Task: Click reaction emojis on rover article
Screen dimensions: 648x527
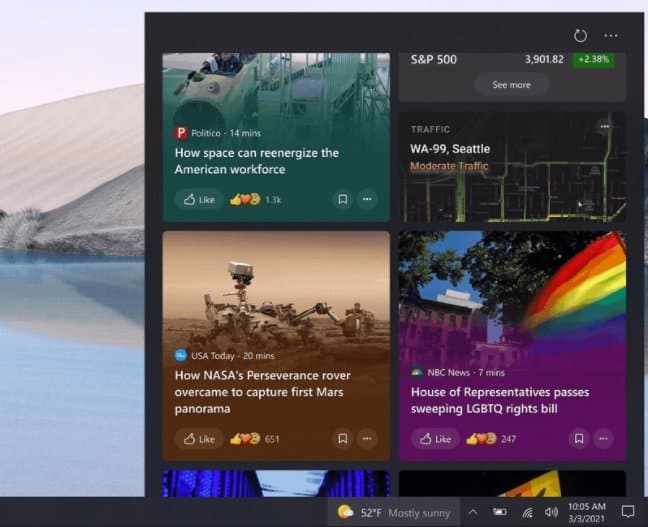Action: 245,439
